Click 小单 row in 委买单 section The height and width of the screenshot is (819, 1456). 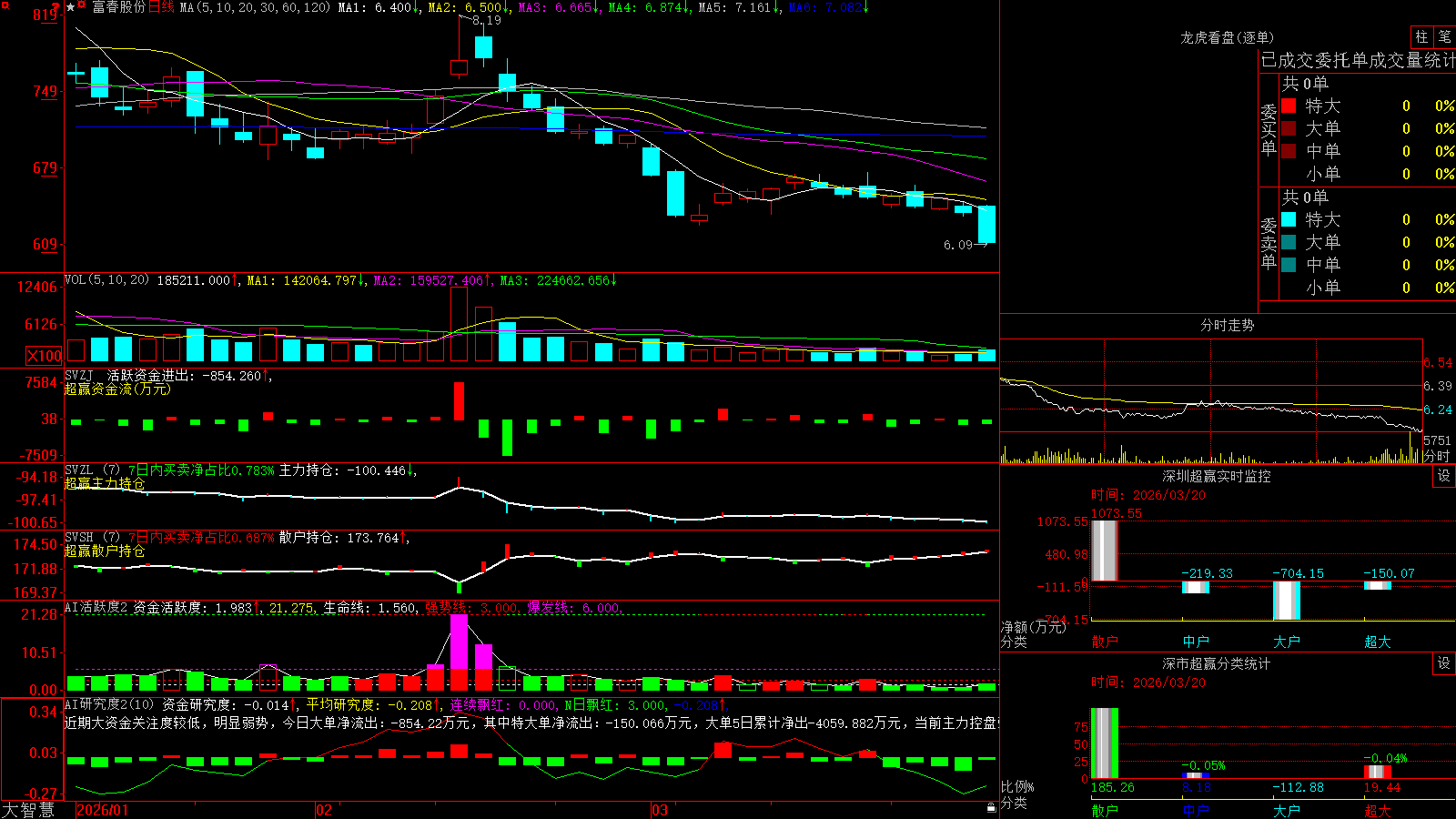point(1368,174)
